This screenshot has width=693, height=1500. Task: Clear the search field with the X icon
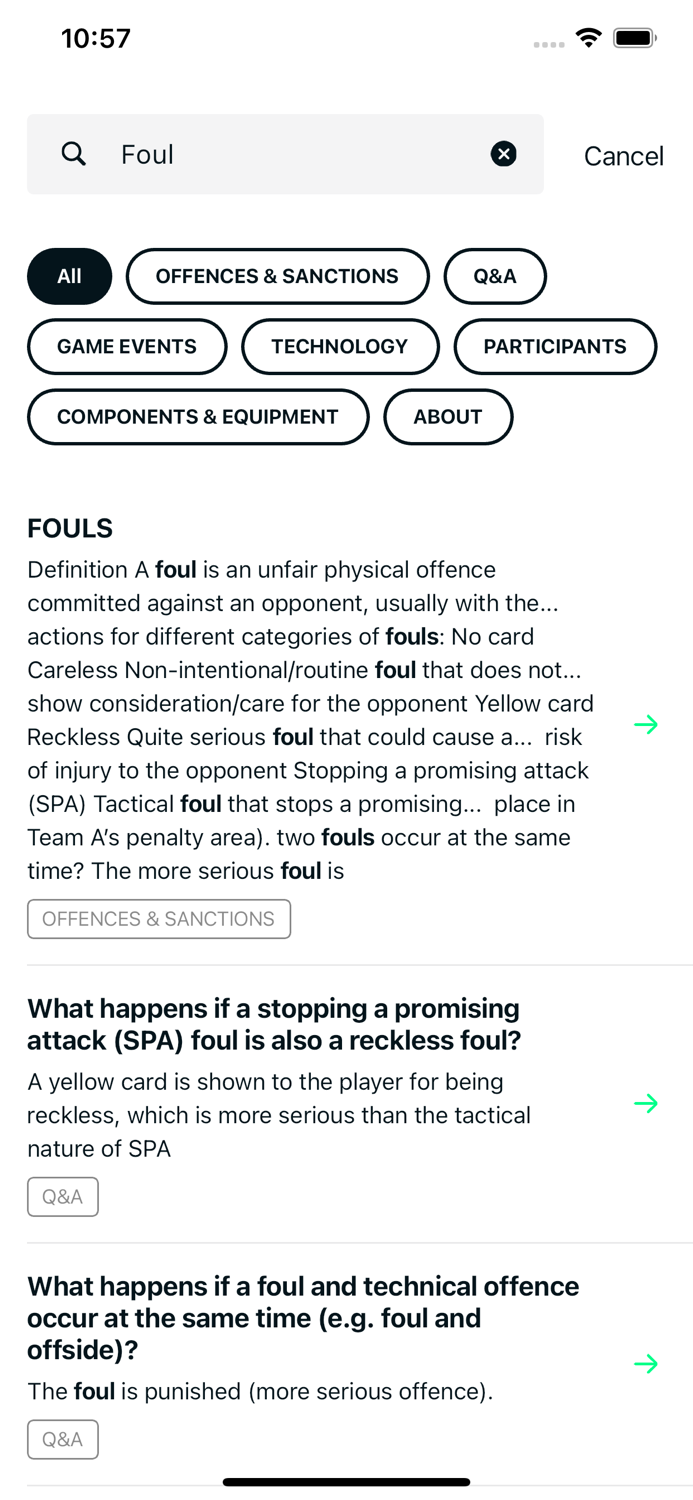(504, 154)
